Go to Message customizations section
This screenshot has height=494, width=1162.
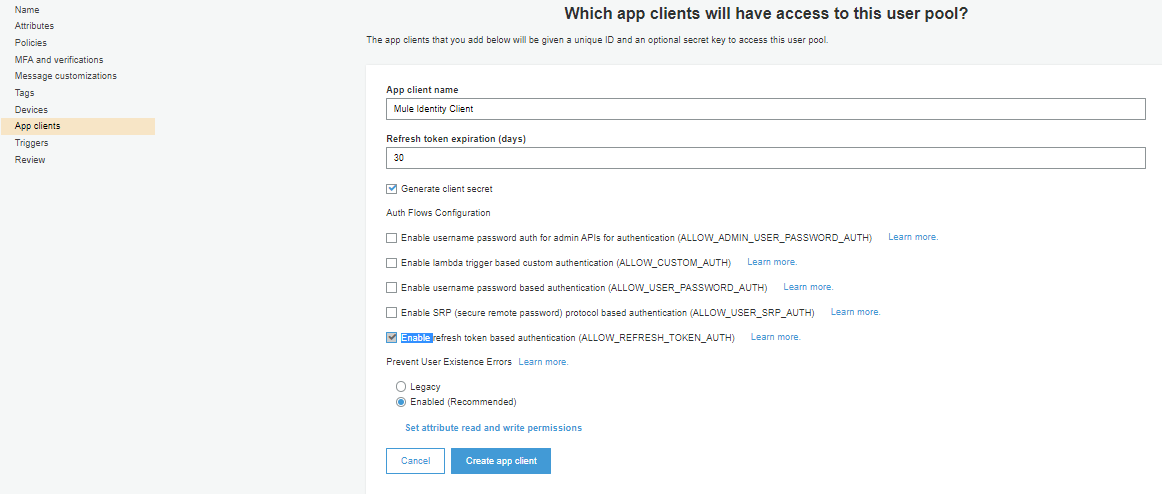[66, 76]
